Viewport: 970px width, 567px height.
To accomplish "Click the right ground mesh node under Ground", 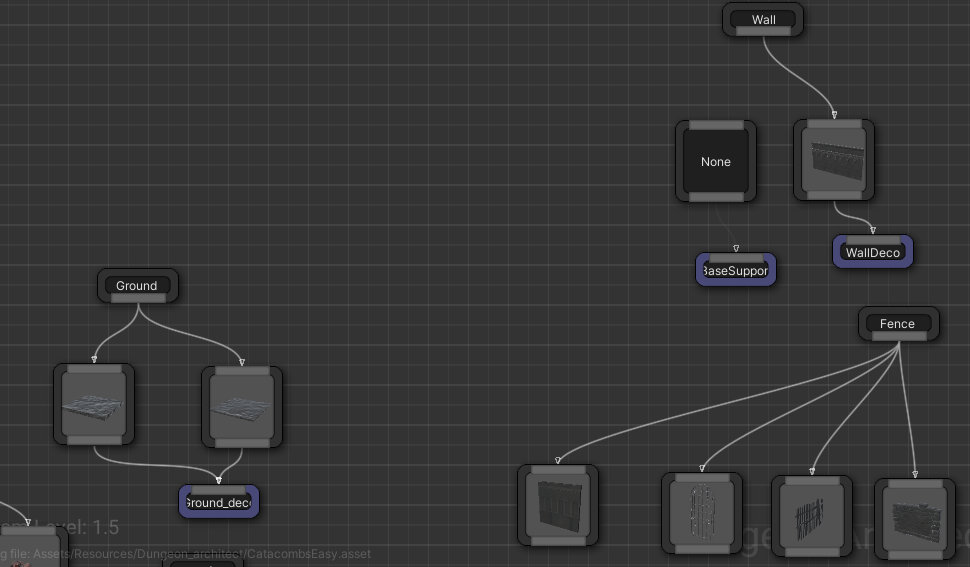I will (x=242, y=408).
